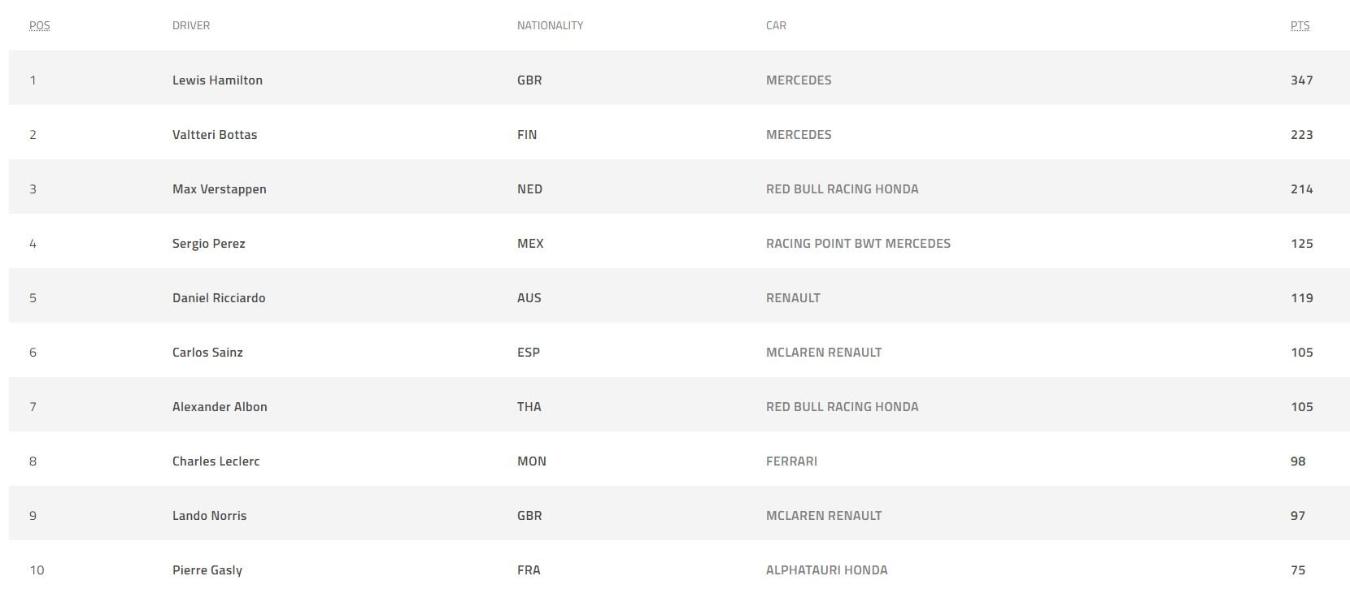Image resolution: width=1350 pixels, height=589 pixels.
Task: Open Red Bull Racing Honda link in Verstappen row
Action: [x=842, y=189]
